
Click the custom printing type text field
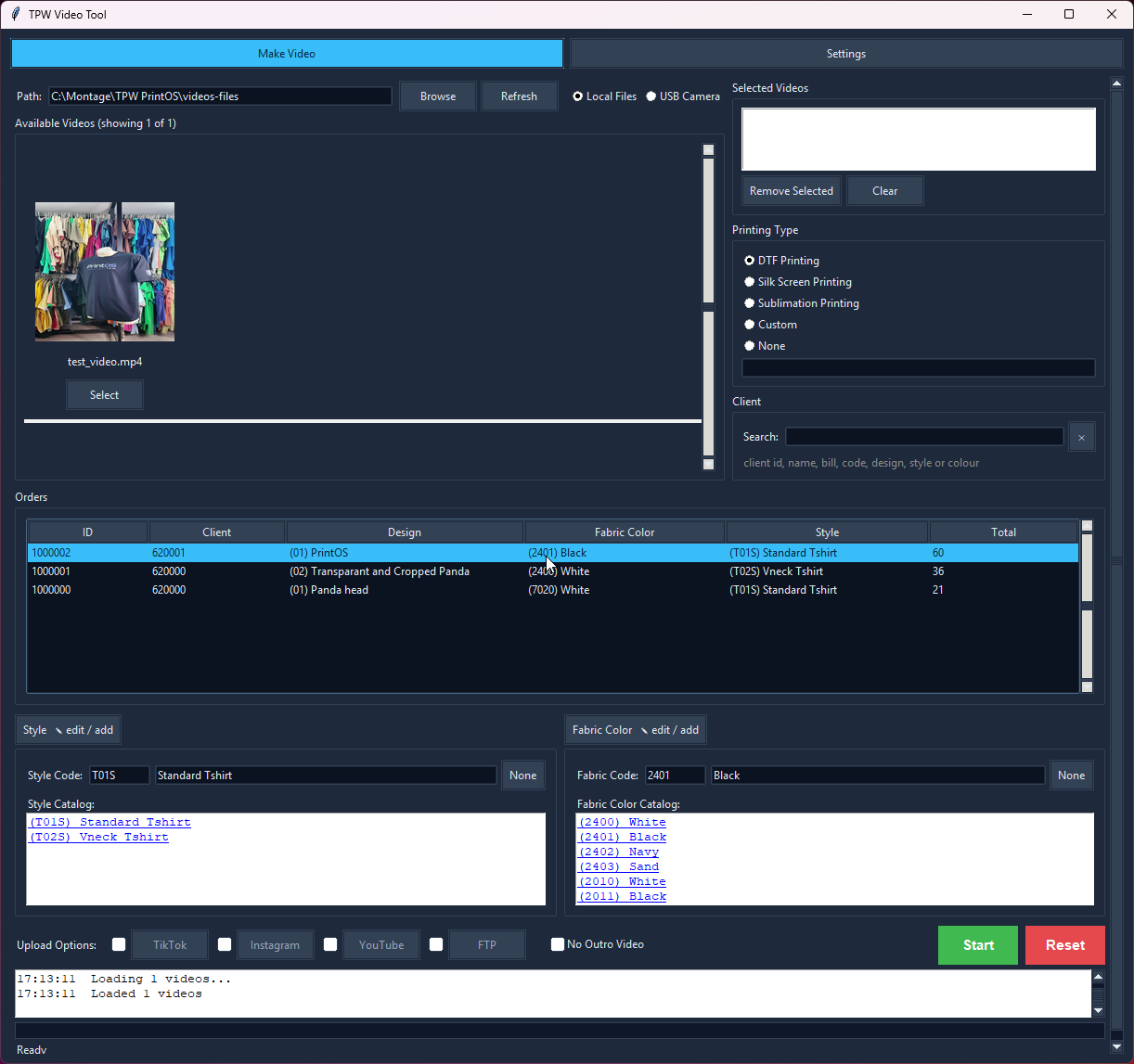(x=919, y=368)
